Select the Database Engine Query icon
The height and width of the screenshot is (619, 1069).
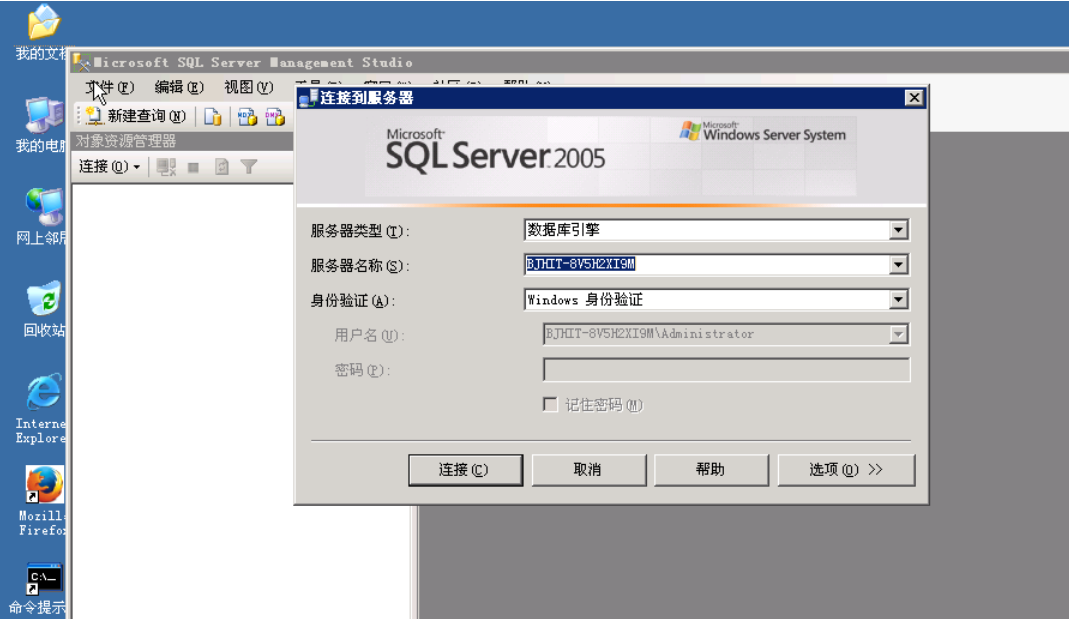point(213,117)
